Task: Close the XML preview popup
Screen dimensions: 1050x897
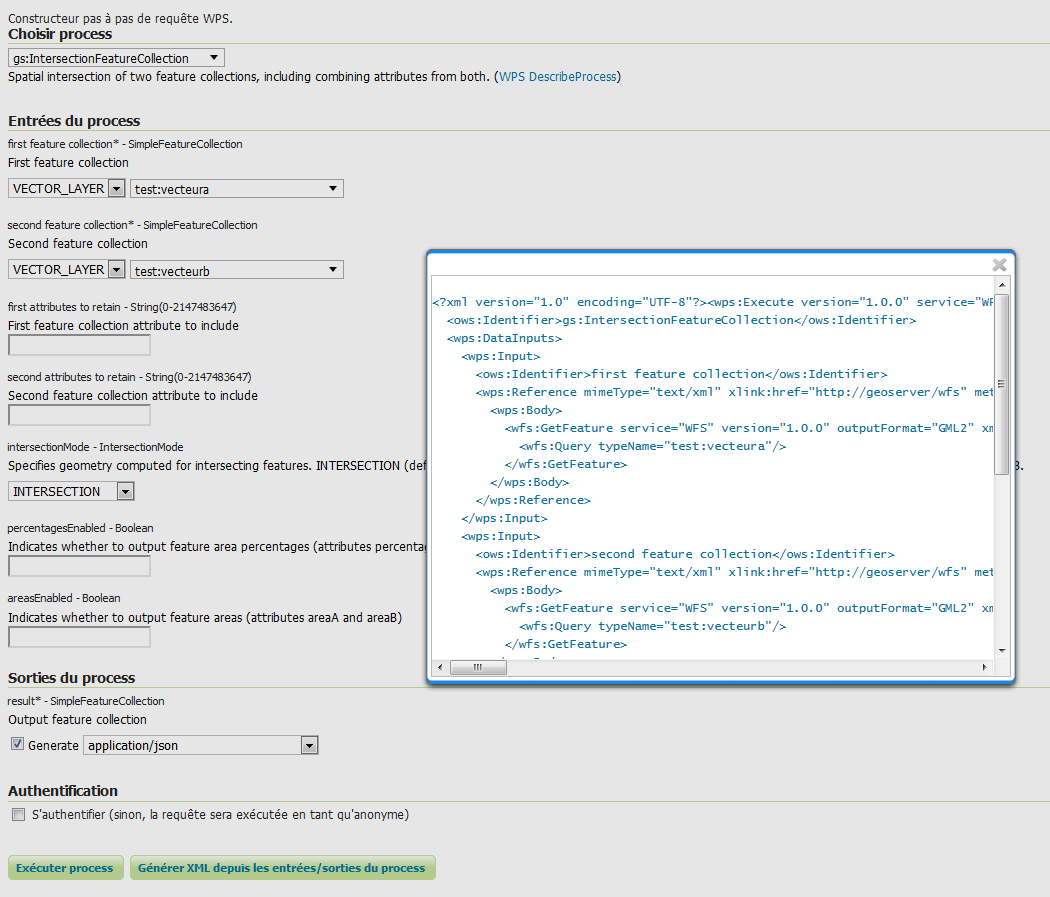Action: pyautogui.click(x=999, y=265)
